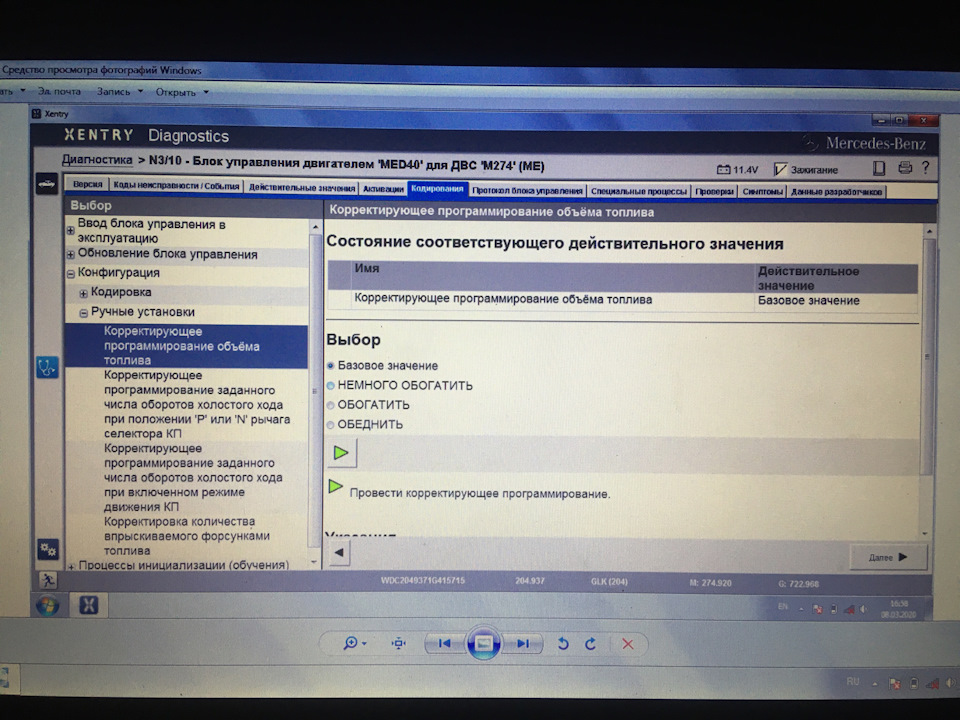The image size is (960, 720).
Task: Select idle speed при включенном режиме движения item
Action: 186,478
